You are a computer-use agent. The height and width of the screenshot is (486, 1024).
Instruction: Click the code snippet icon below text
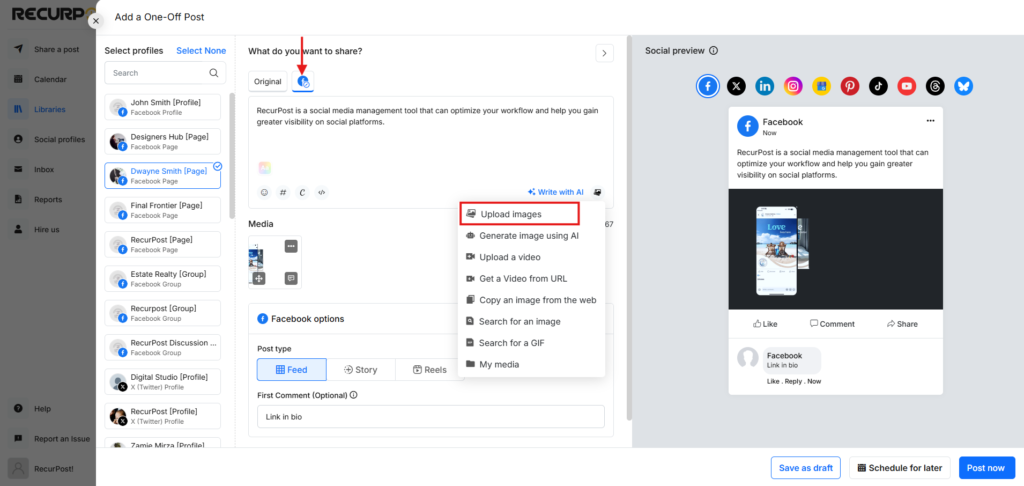(x=321, y=192)
